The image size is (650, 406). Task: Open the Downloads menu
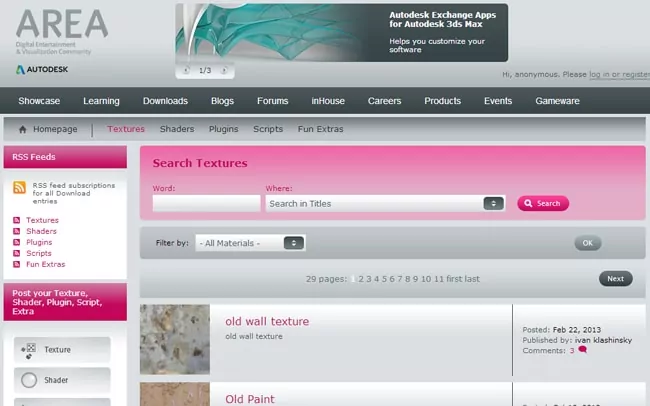coord(165,101)
